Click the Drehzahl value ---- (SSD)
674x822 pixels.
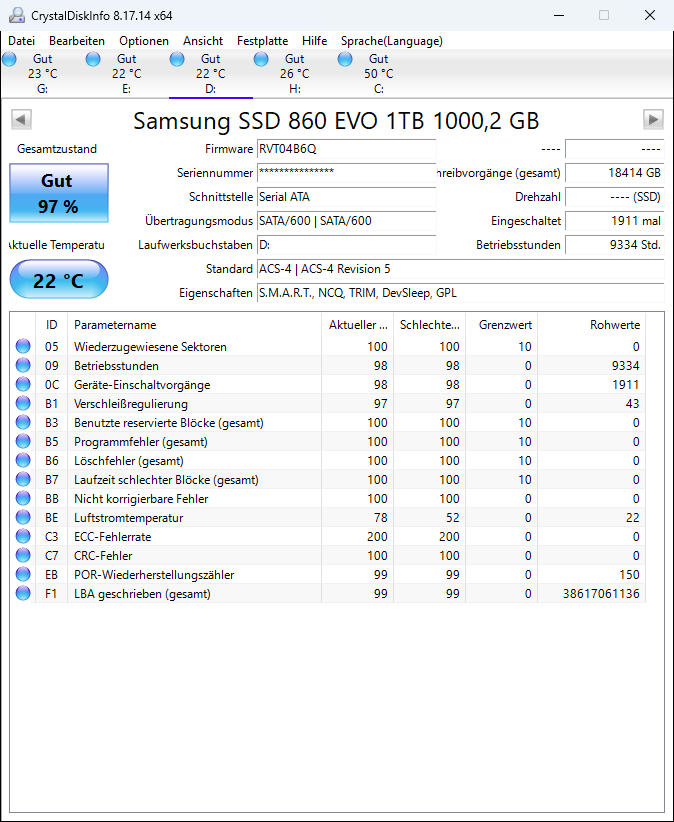click(x=615, y=197)
